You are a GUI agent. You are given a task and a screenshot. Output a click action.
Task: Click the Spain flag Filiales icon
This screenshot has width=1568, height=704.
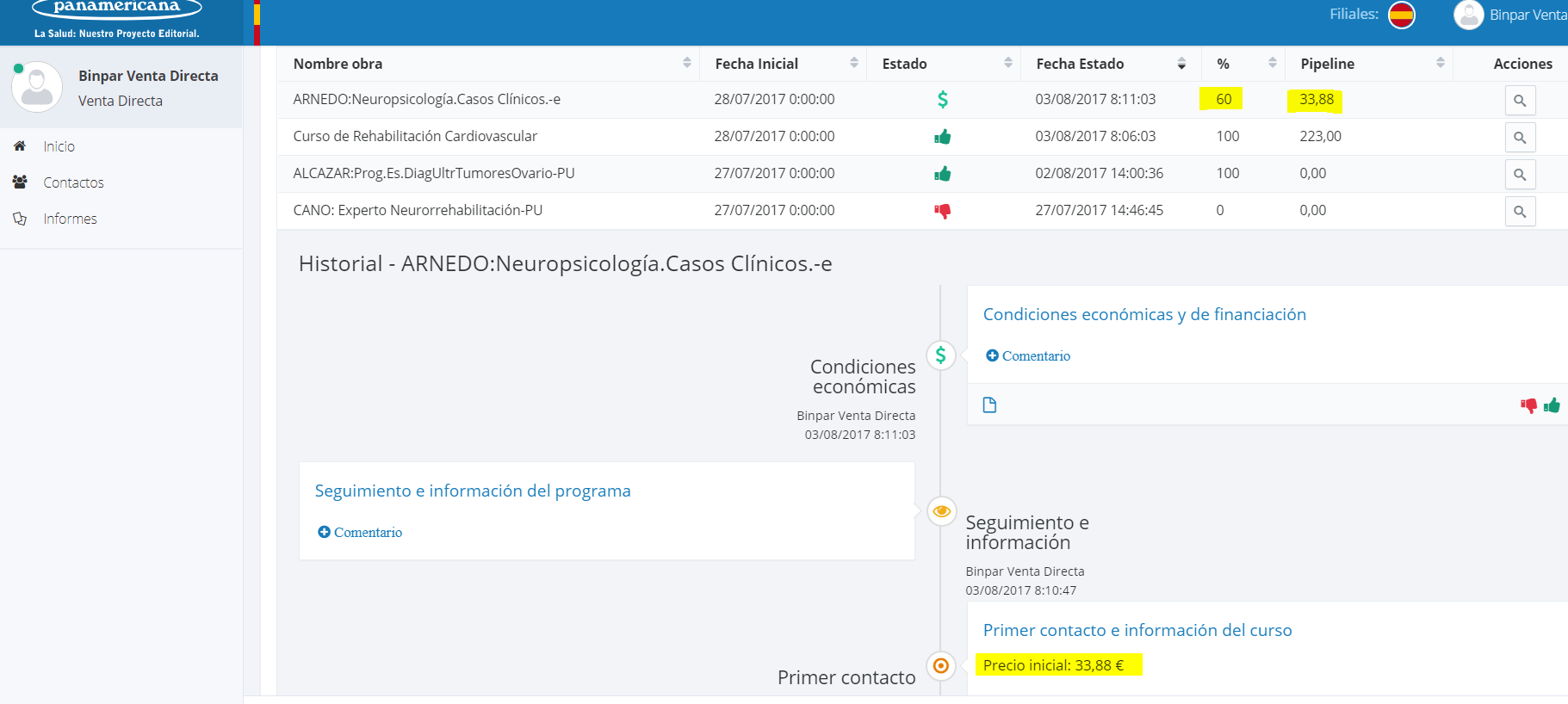click(x=1402, y=15)
